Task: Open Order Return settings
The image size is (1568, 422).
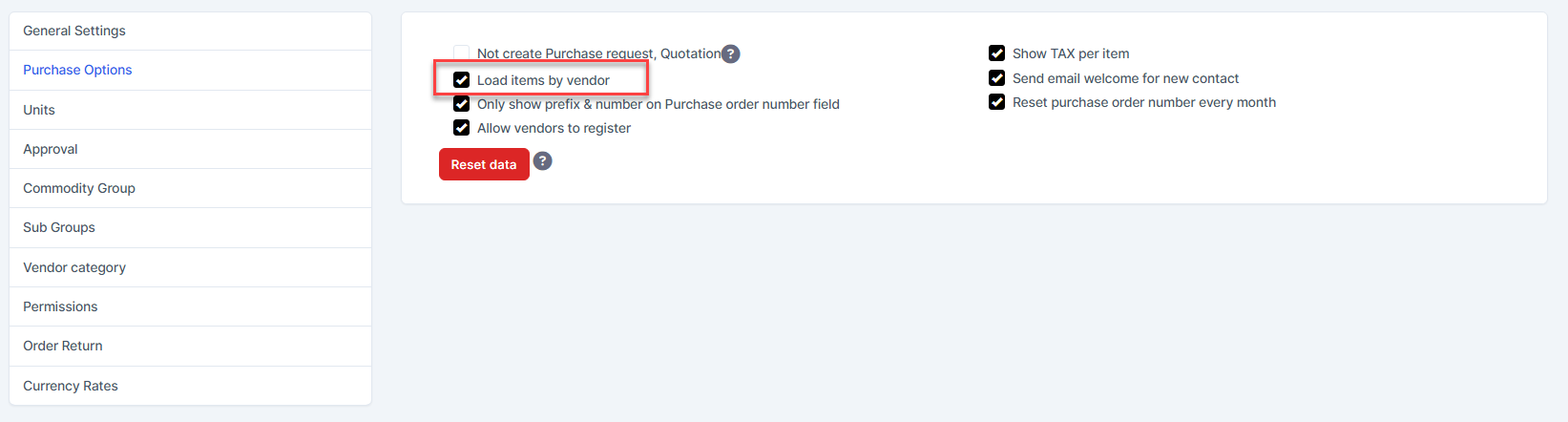Action: (x=63, y=346)
